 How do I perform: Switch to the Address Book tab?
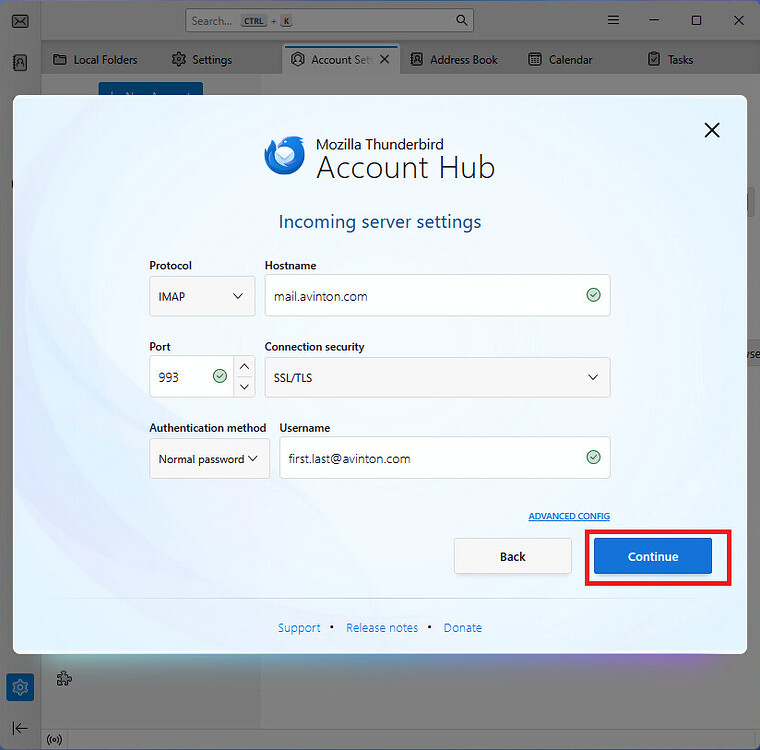tap(454, 60)
